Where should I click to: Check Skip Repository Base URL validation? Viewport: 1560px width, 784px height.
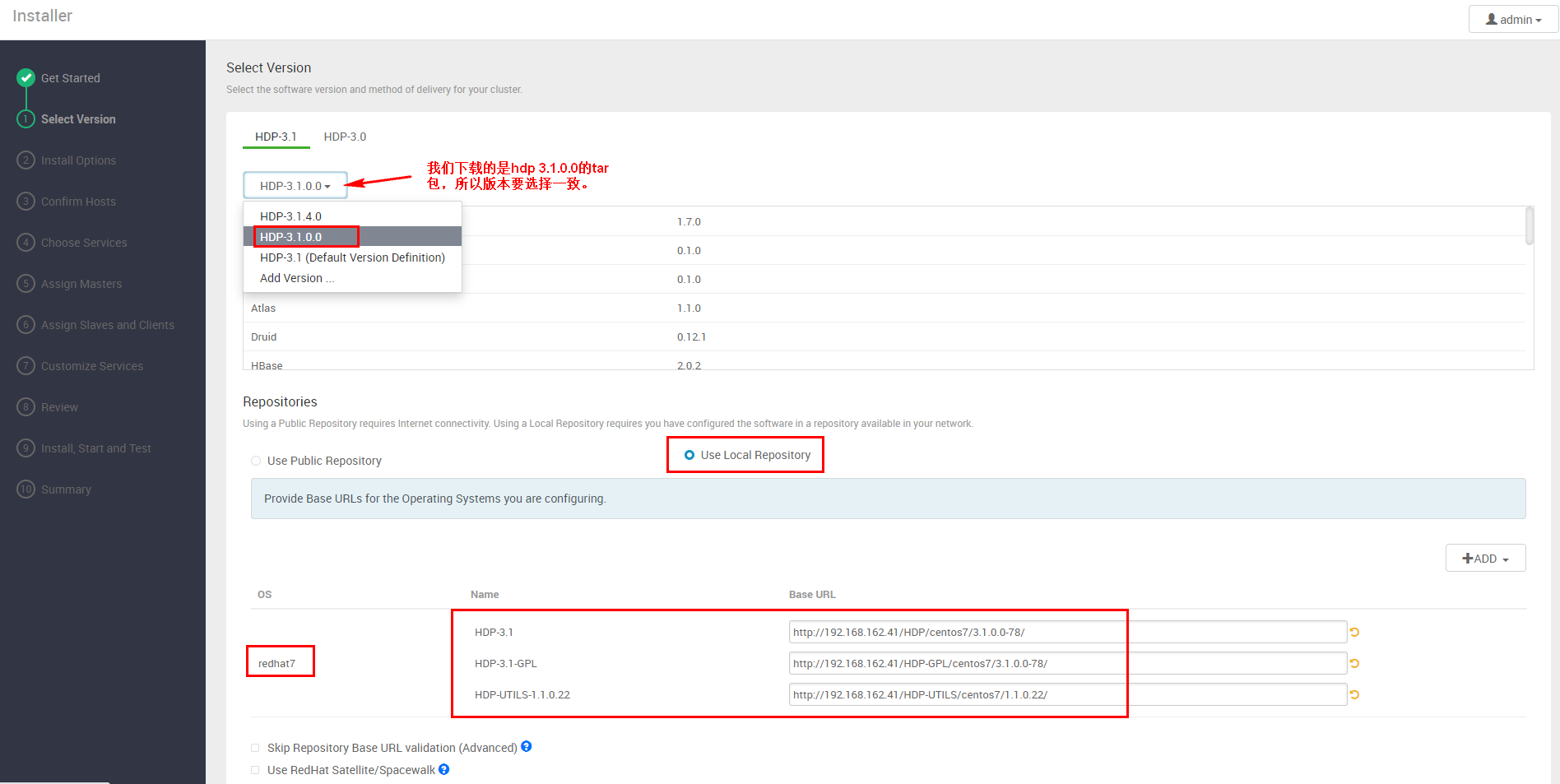point(255,748)
